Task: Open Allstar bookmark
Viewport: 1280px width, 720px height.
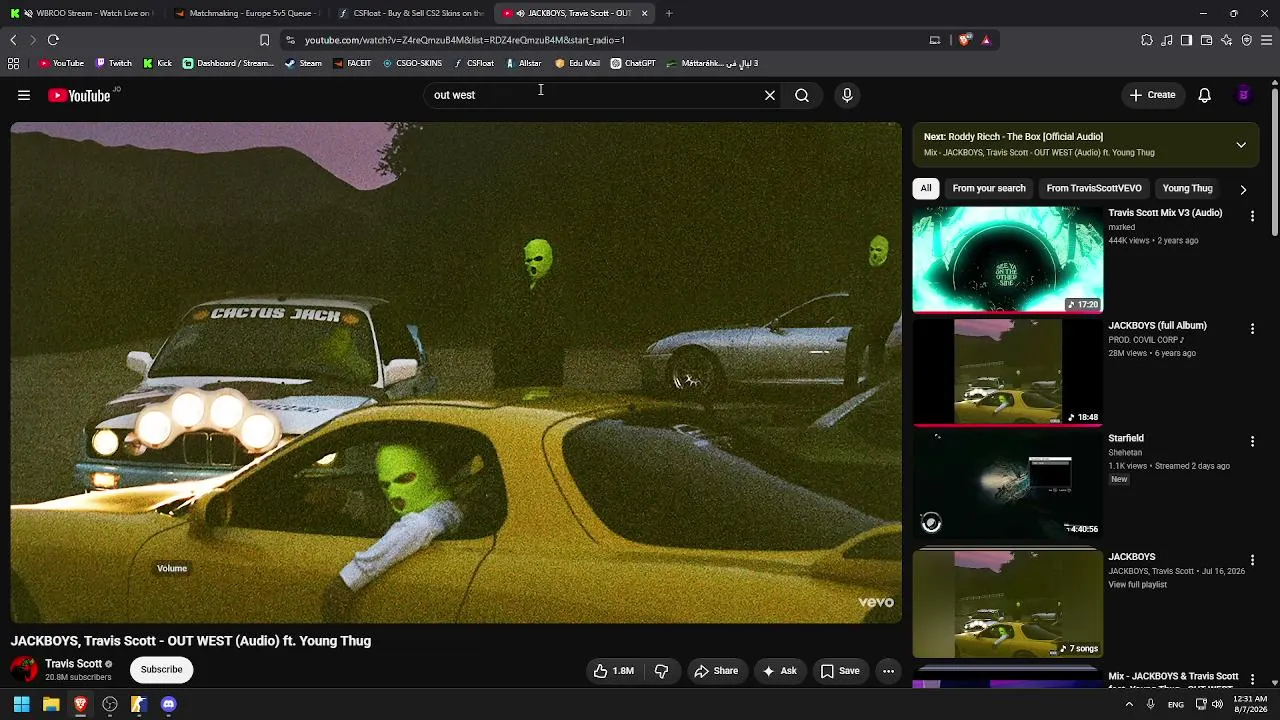Action: coord(523,63)
